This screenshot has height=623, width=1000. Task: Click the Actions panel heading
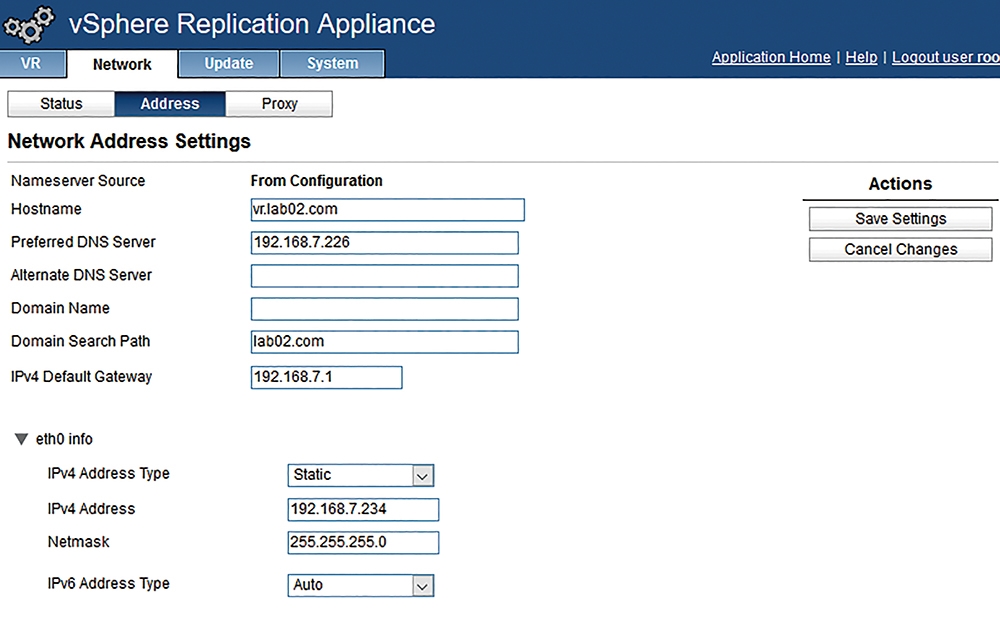900,184
